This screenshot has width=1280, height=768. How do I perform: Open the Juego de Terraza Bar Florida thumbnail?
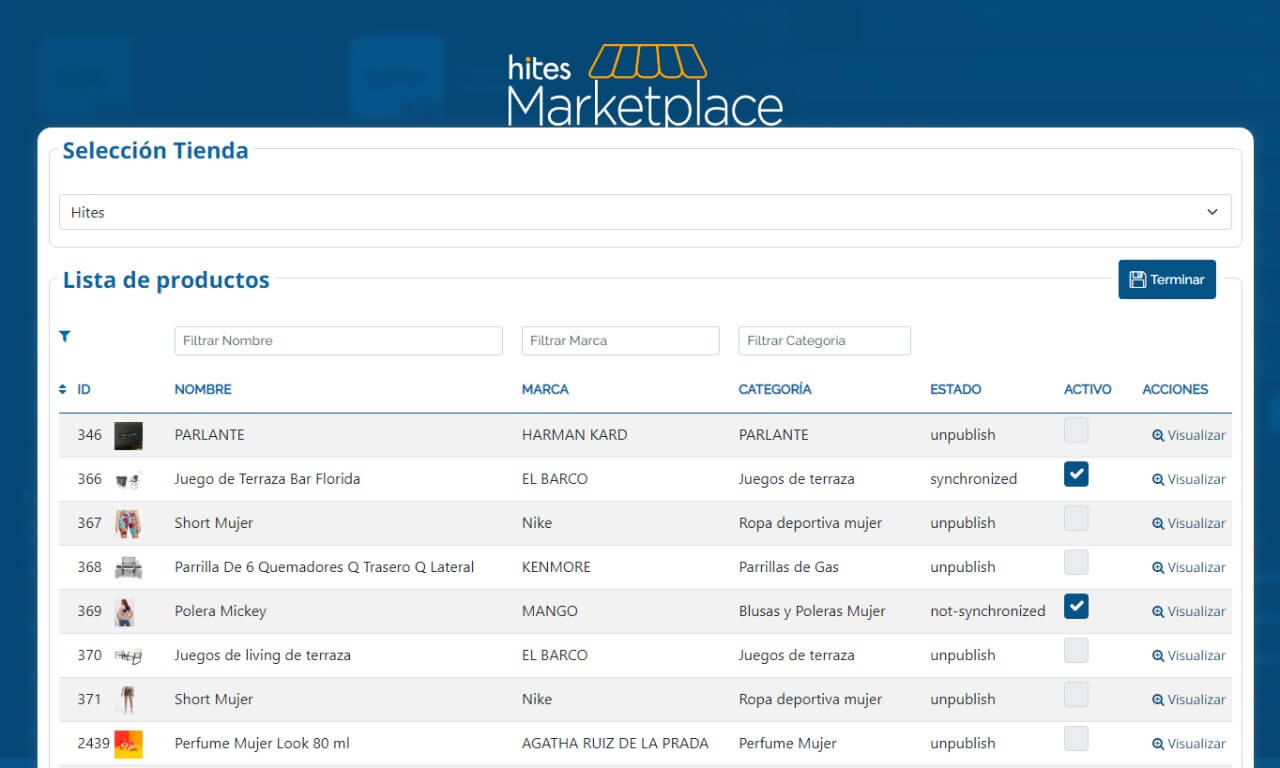click(128, 480)
